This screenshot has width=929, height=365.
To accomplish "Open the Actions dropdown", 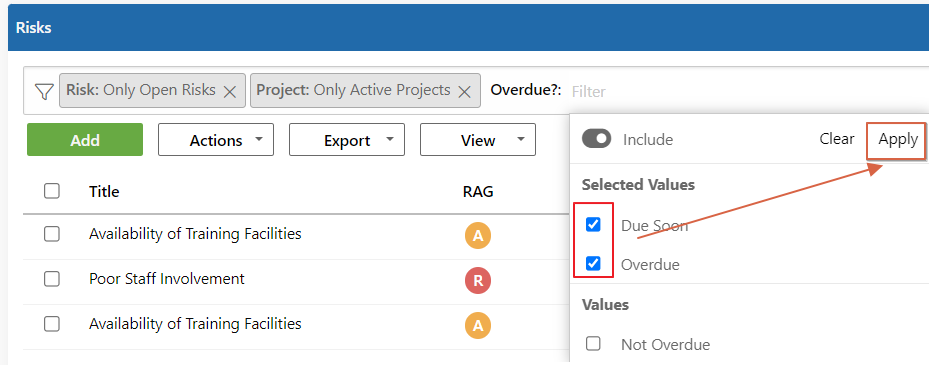I will point(216,140).
